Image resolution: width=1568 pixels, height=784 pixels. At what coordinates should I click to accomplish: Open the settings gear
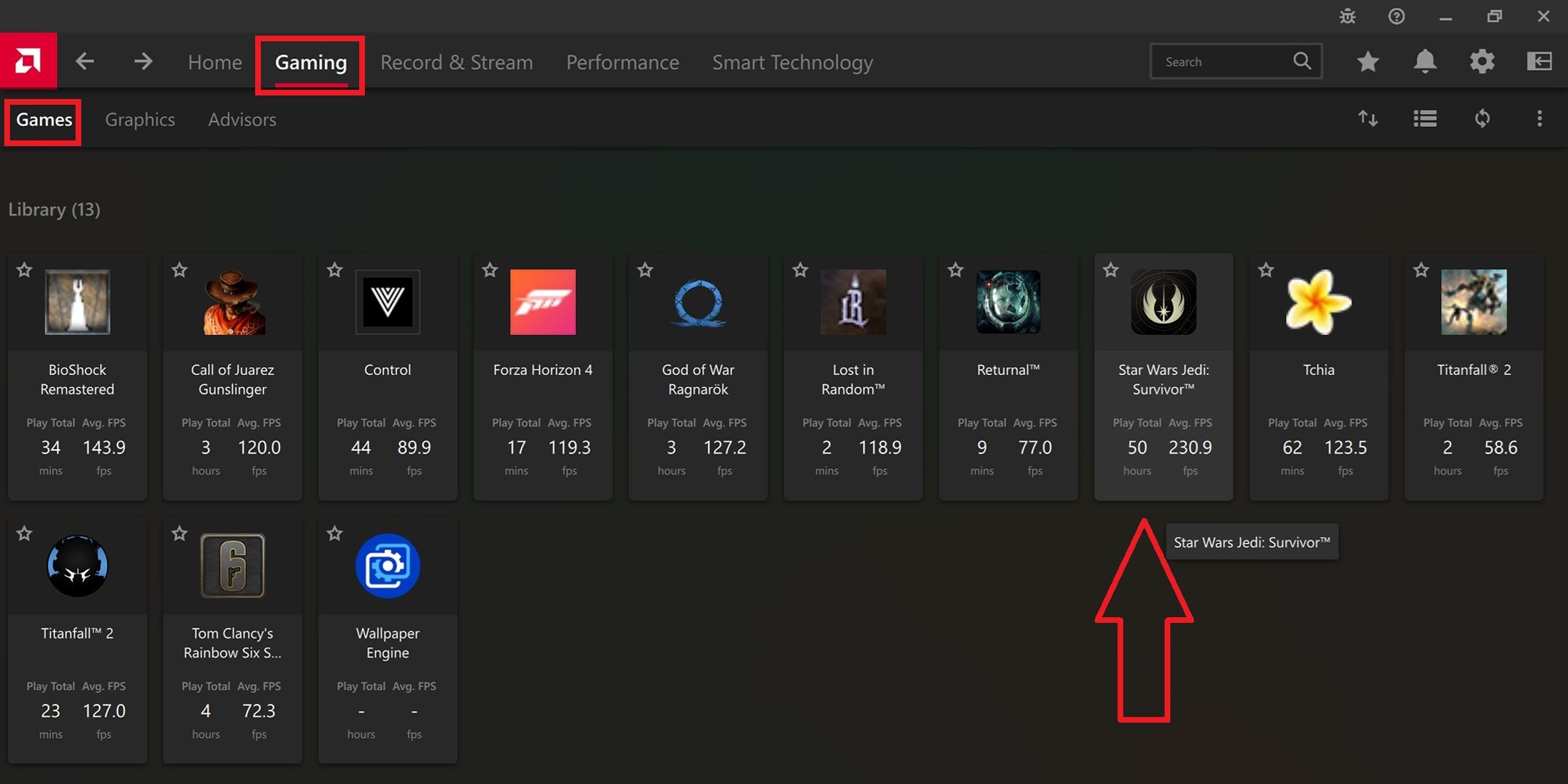pos(1482,62)
